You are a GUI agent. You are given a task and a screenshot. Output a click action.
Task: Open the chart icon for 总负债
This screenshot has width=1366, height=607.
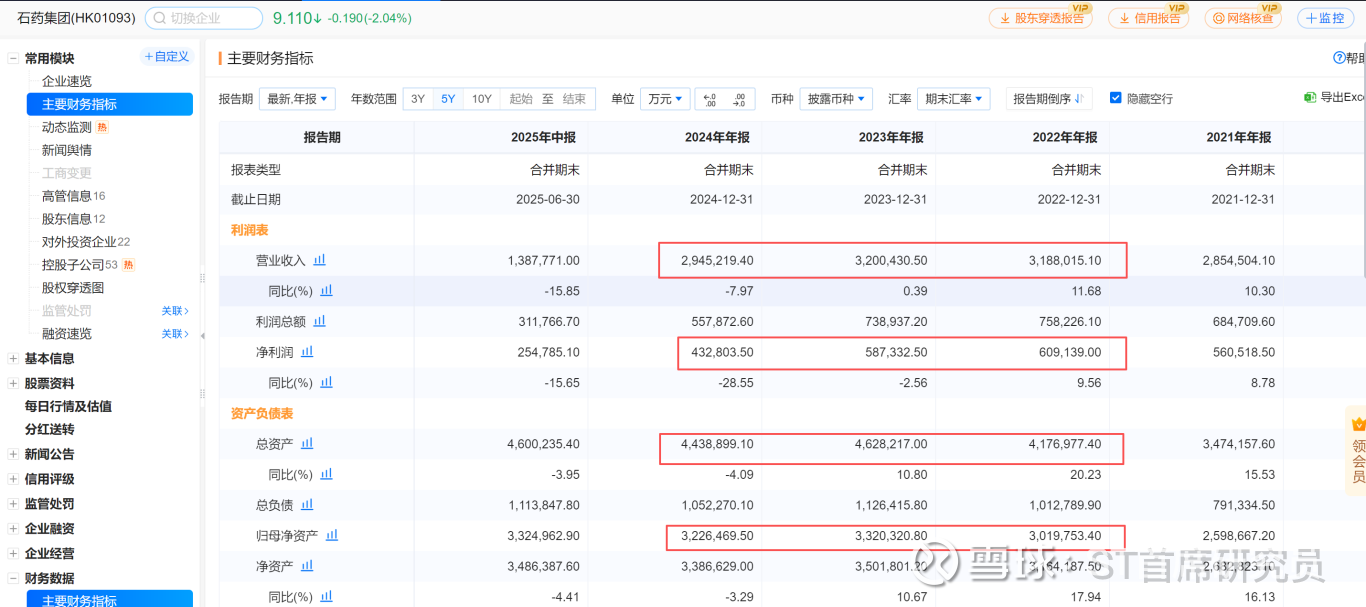point(307,505)
